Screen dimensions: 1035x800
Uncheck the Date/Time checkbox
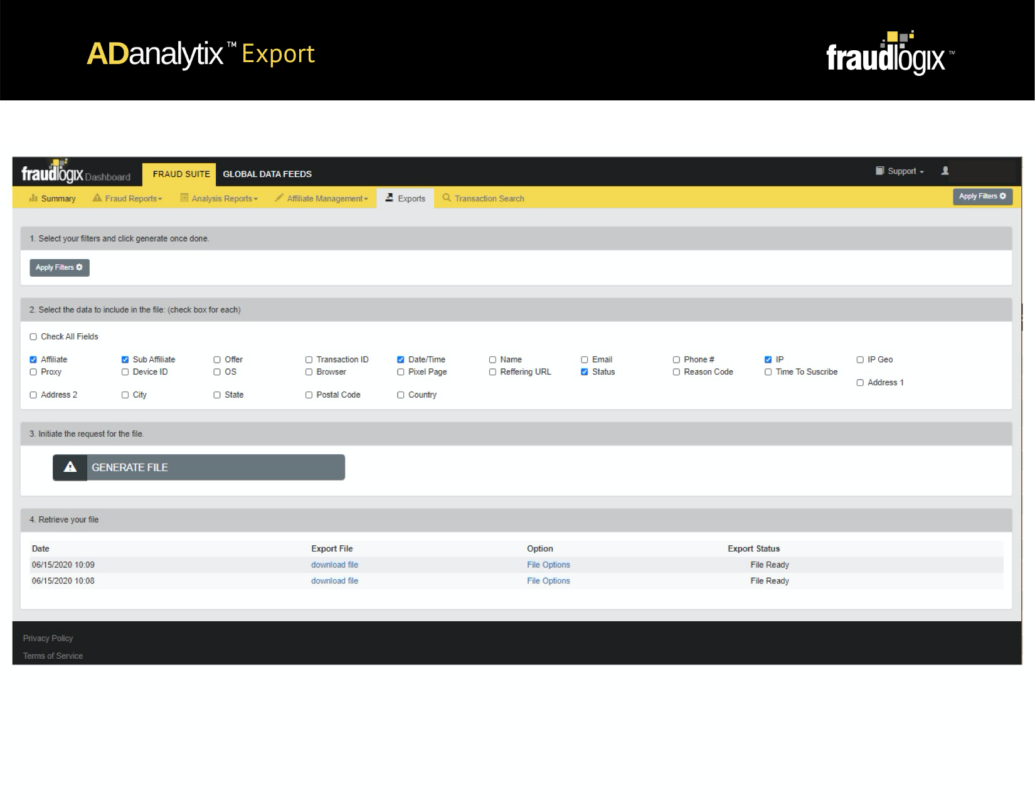tap(400, 360)
